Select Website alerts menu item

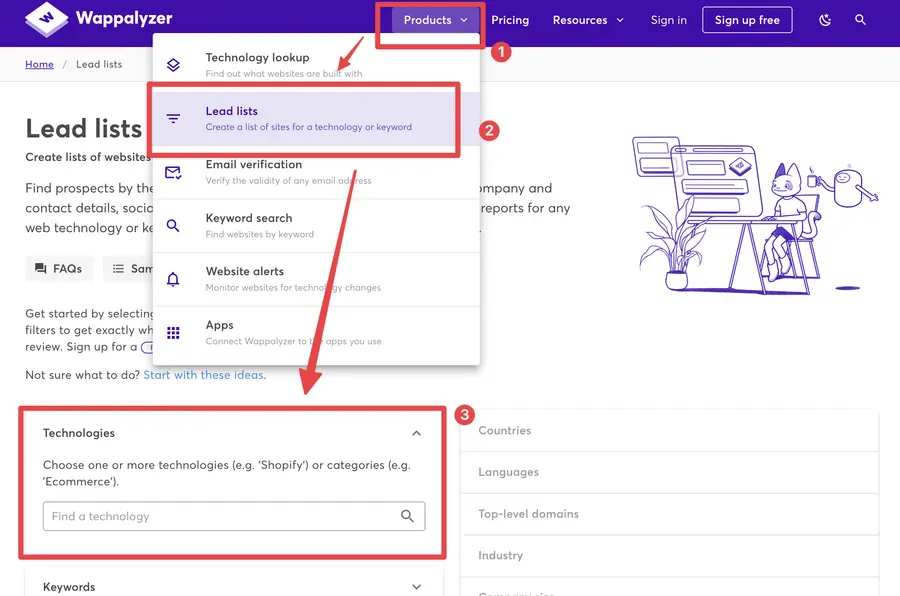tap(316, 279)
